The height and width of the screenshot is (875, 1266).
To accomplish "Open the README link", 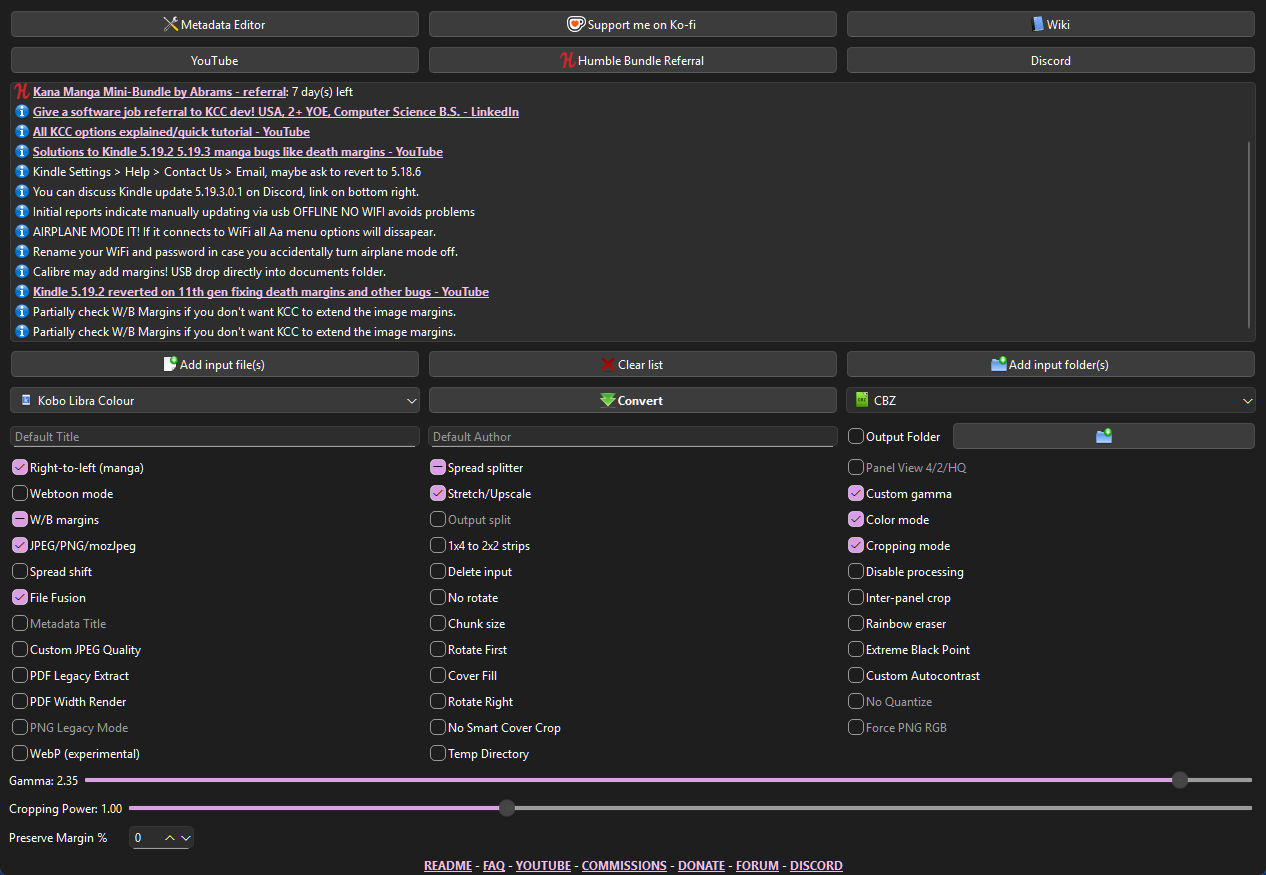I will pos(447,865).
